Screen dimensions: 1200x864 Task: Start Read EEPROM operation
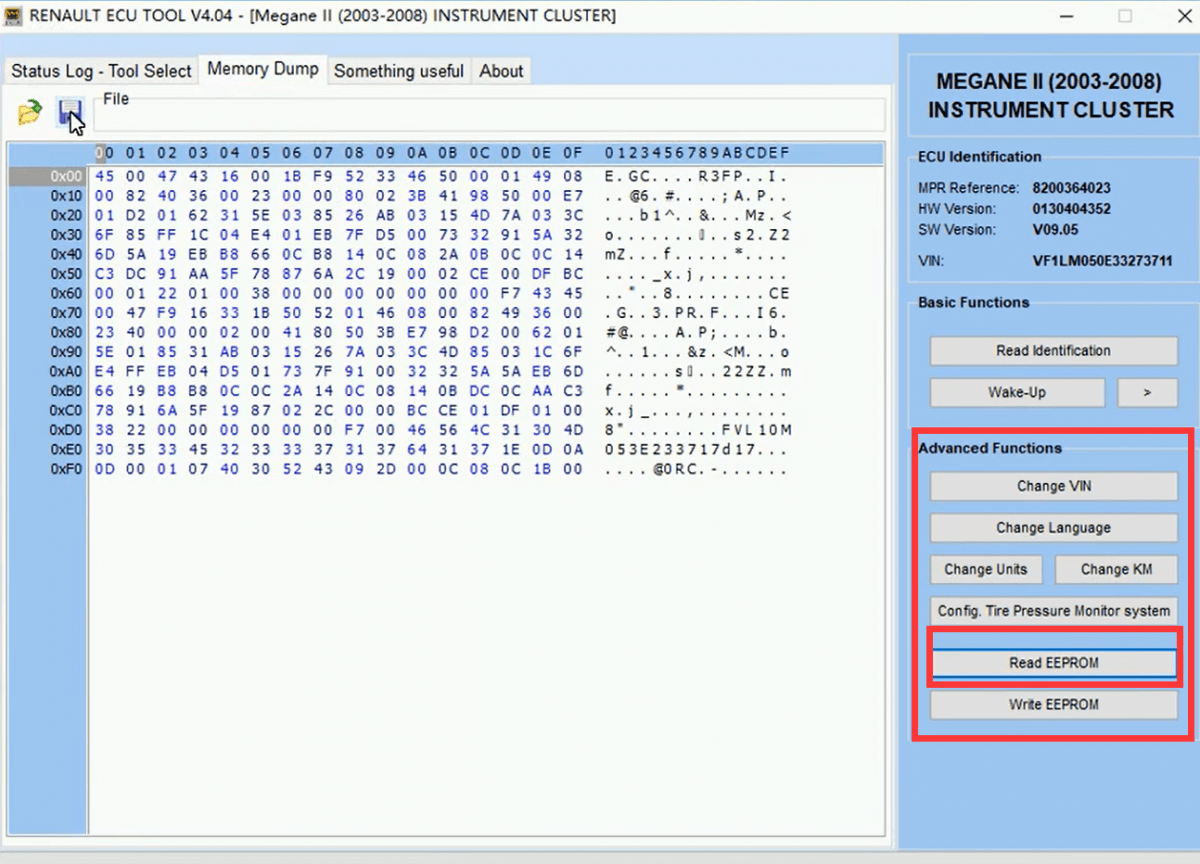click(x=1053, y=662)
